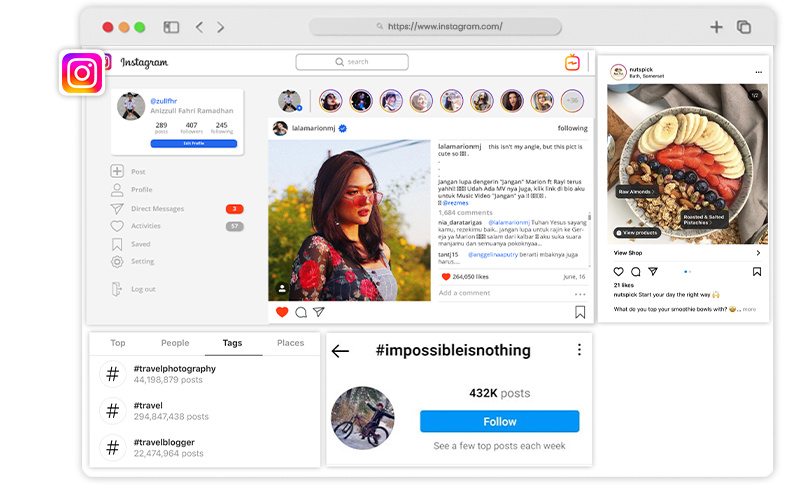Click the Post plus icon in sidebar
Image resolution: width=800 pixels, height=500 pixels.
point(117,171)
